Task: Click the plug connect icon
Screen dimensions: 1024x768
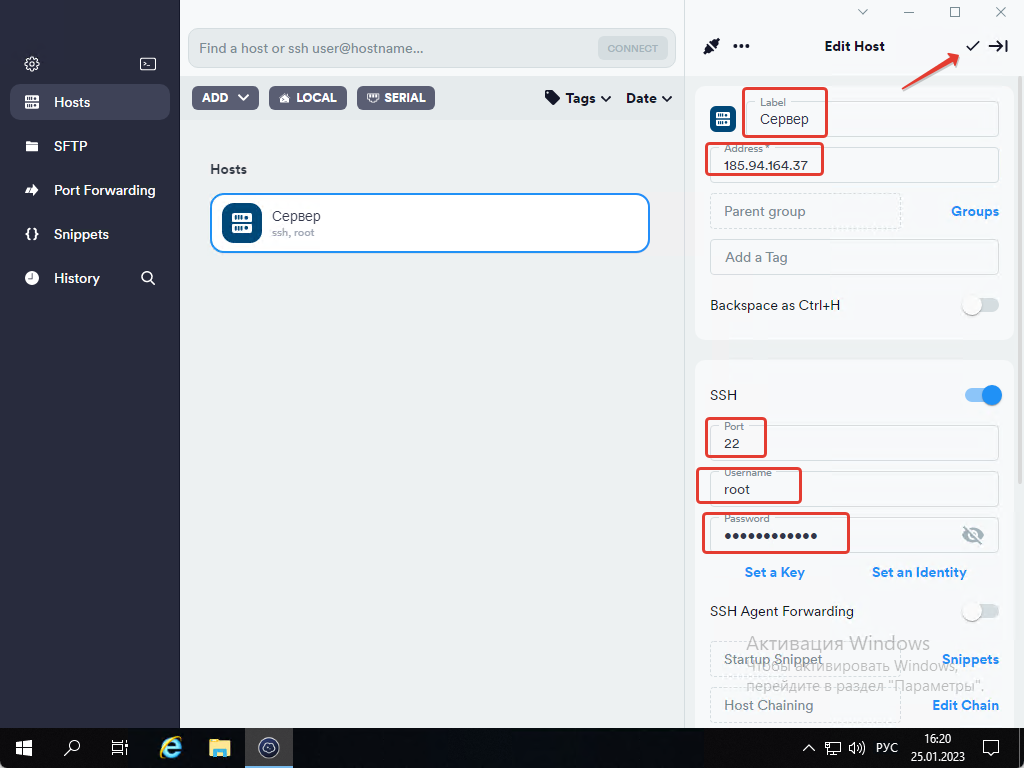Action: pyautogui.click(x=711, y=46)
